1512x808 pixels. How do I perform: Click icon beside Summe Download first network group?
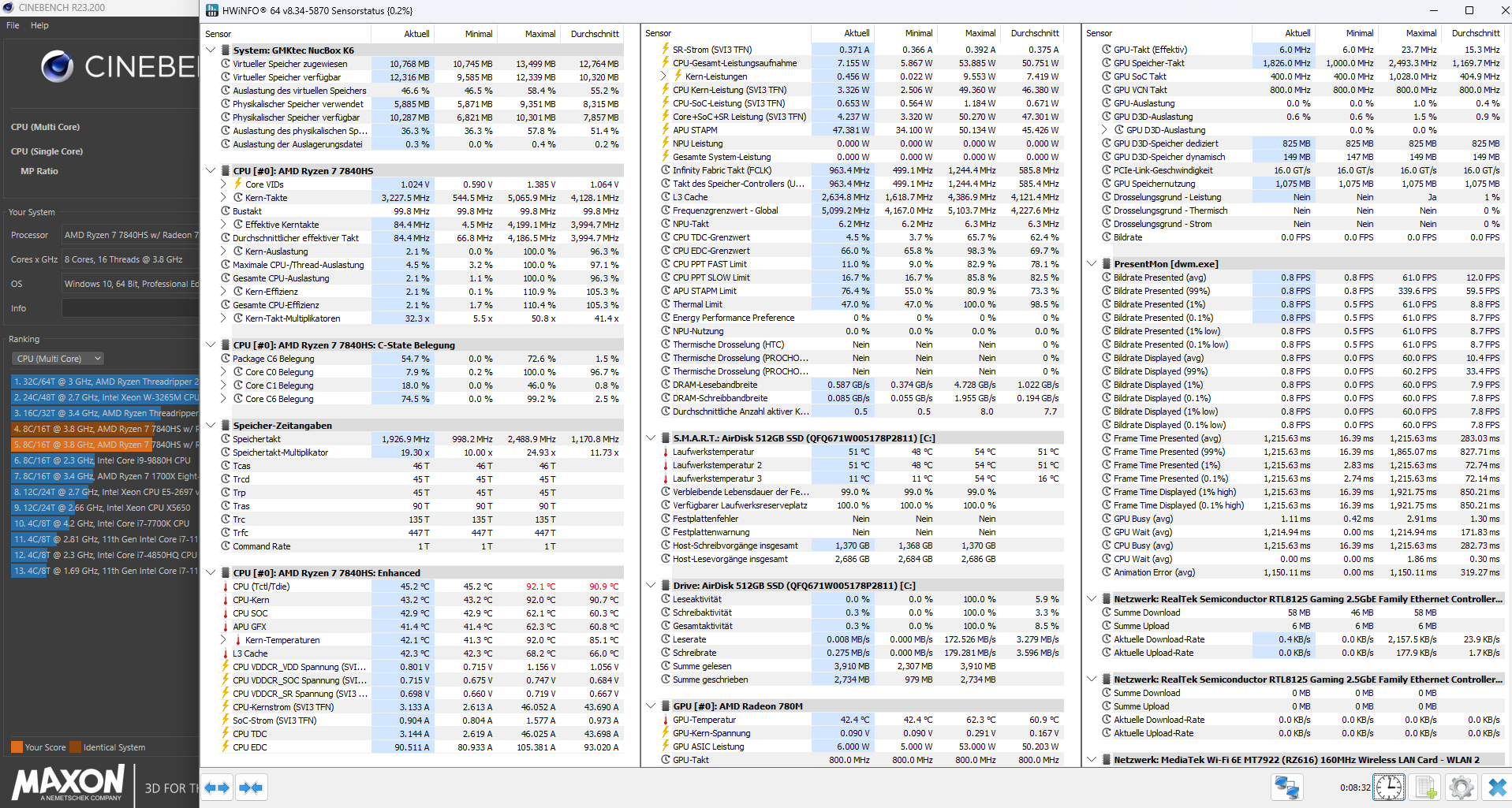[x=1107, y=613]
